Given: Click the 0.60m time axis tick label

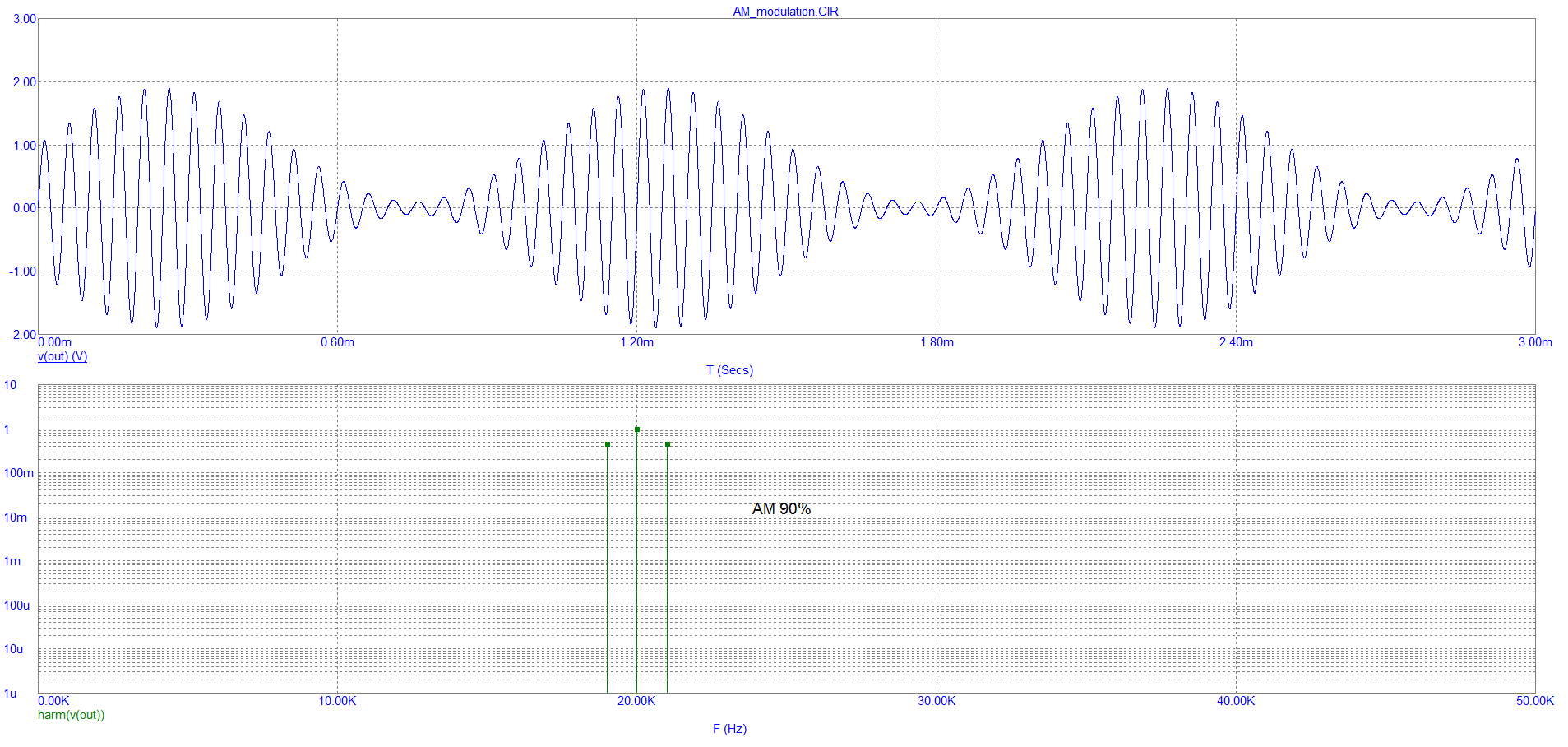Looking at the screenshot, I should pyautogui.click(x=337, y=342).
